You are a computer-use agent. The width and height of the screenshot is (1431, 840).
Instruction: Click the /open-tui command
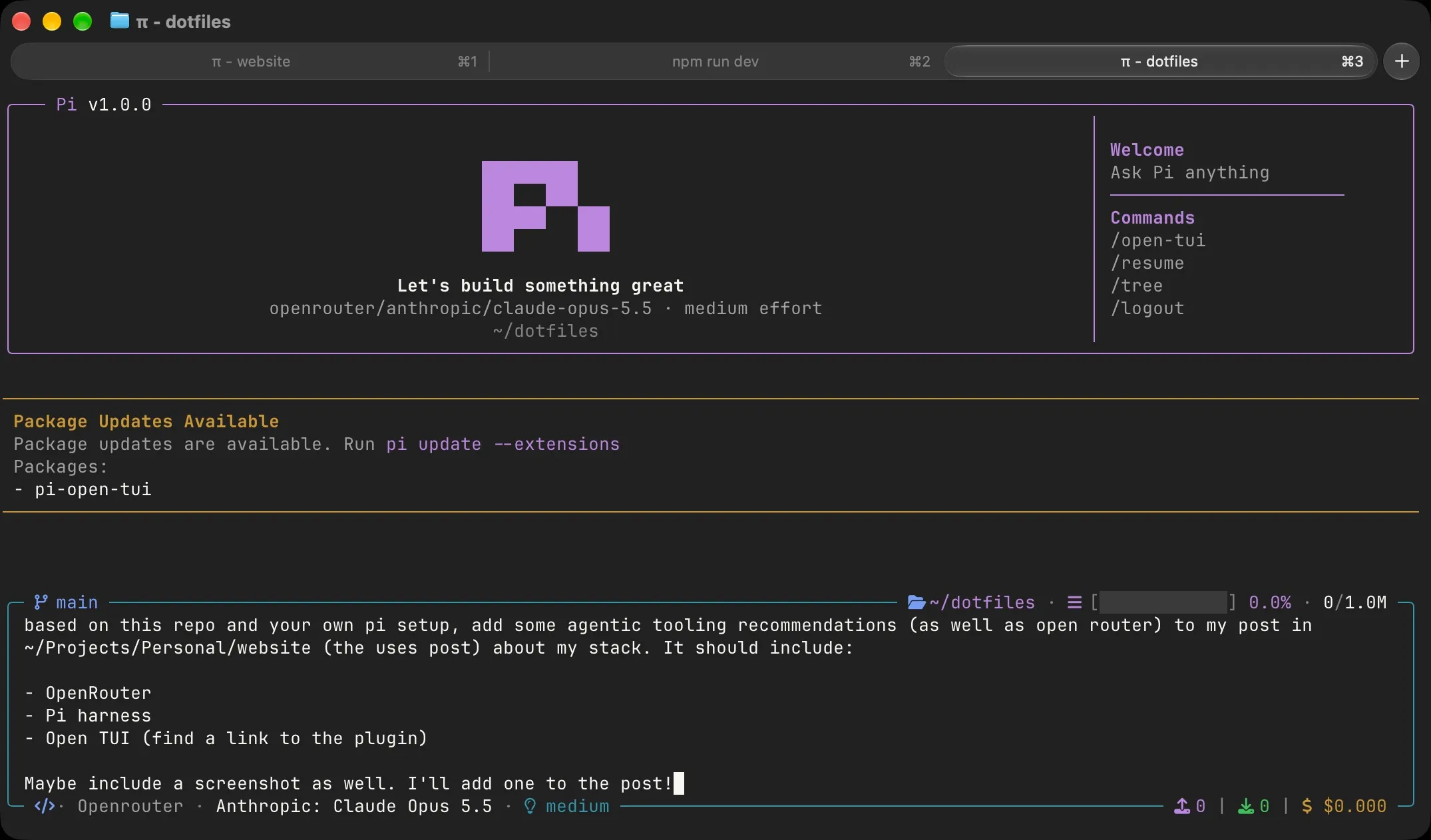pyautogui.click(x=1158, y=240)
